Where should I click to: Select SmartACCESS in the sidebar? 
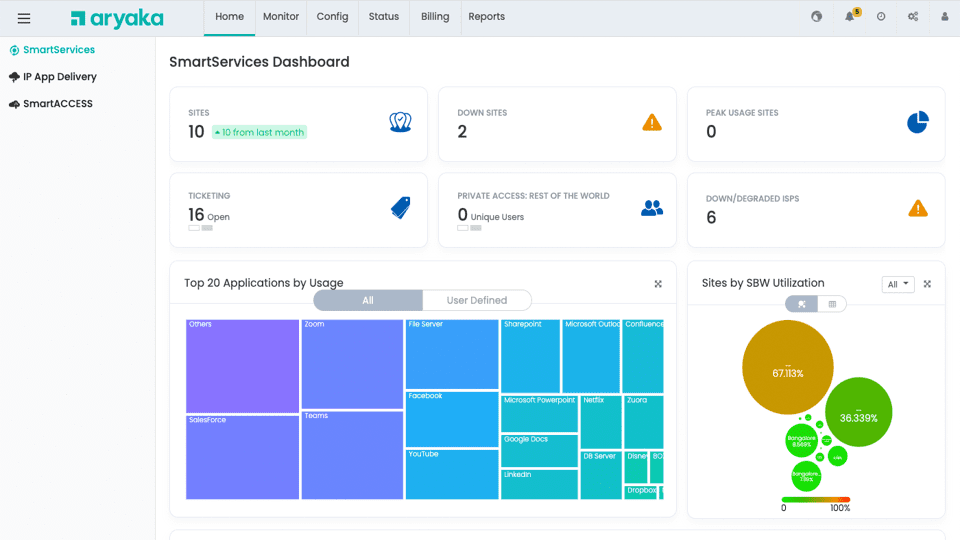58,104
